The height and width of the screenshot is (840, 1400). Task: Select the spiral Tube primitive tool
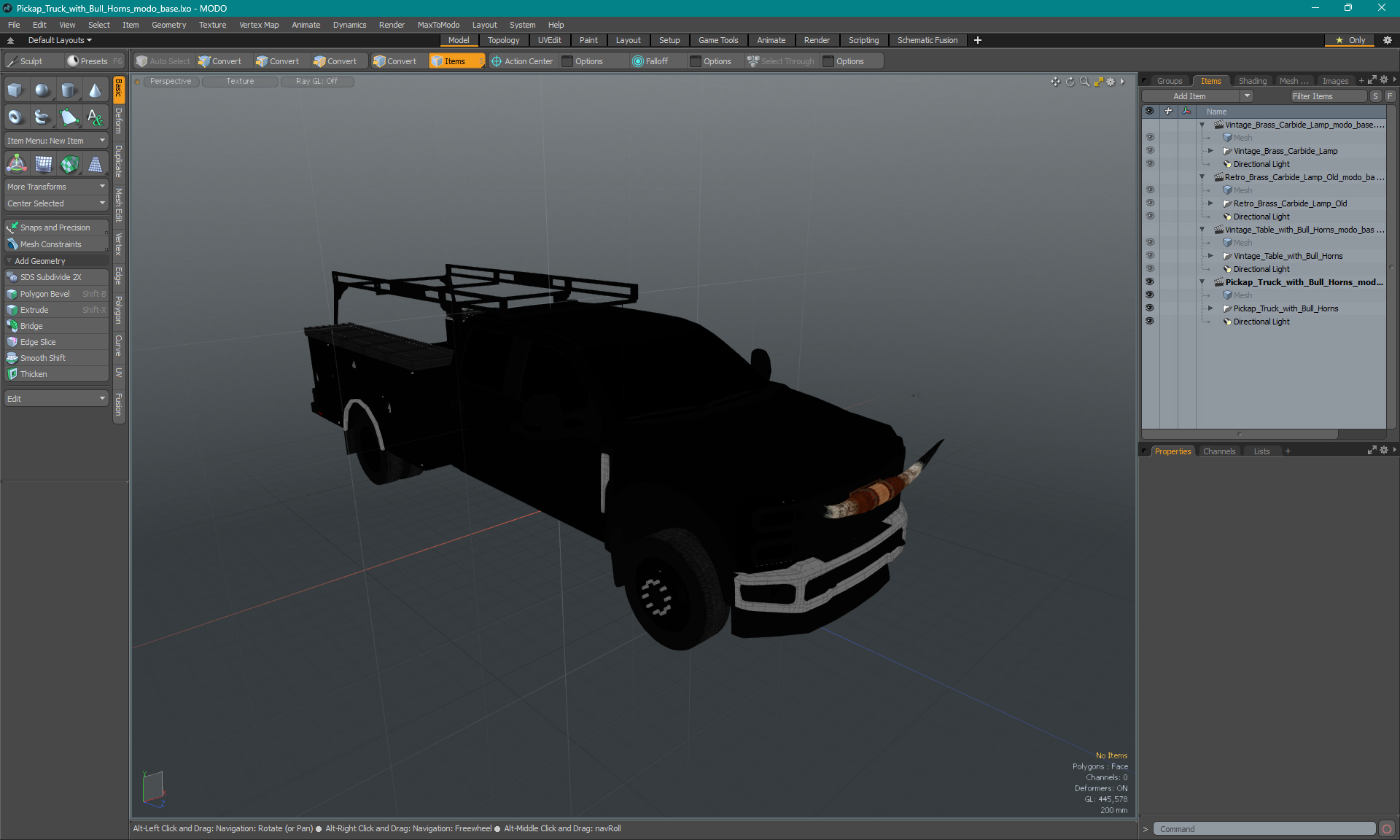coord(42,117)
